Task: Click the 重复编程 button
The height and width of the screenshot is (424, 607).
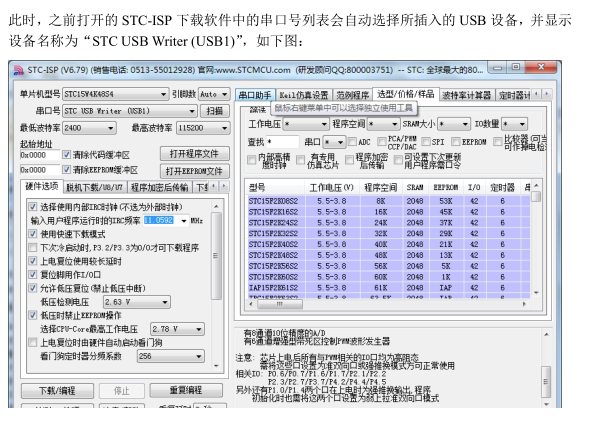Action: pos(186,390)
